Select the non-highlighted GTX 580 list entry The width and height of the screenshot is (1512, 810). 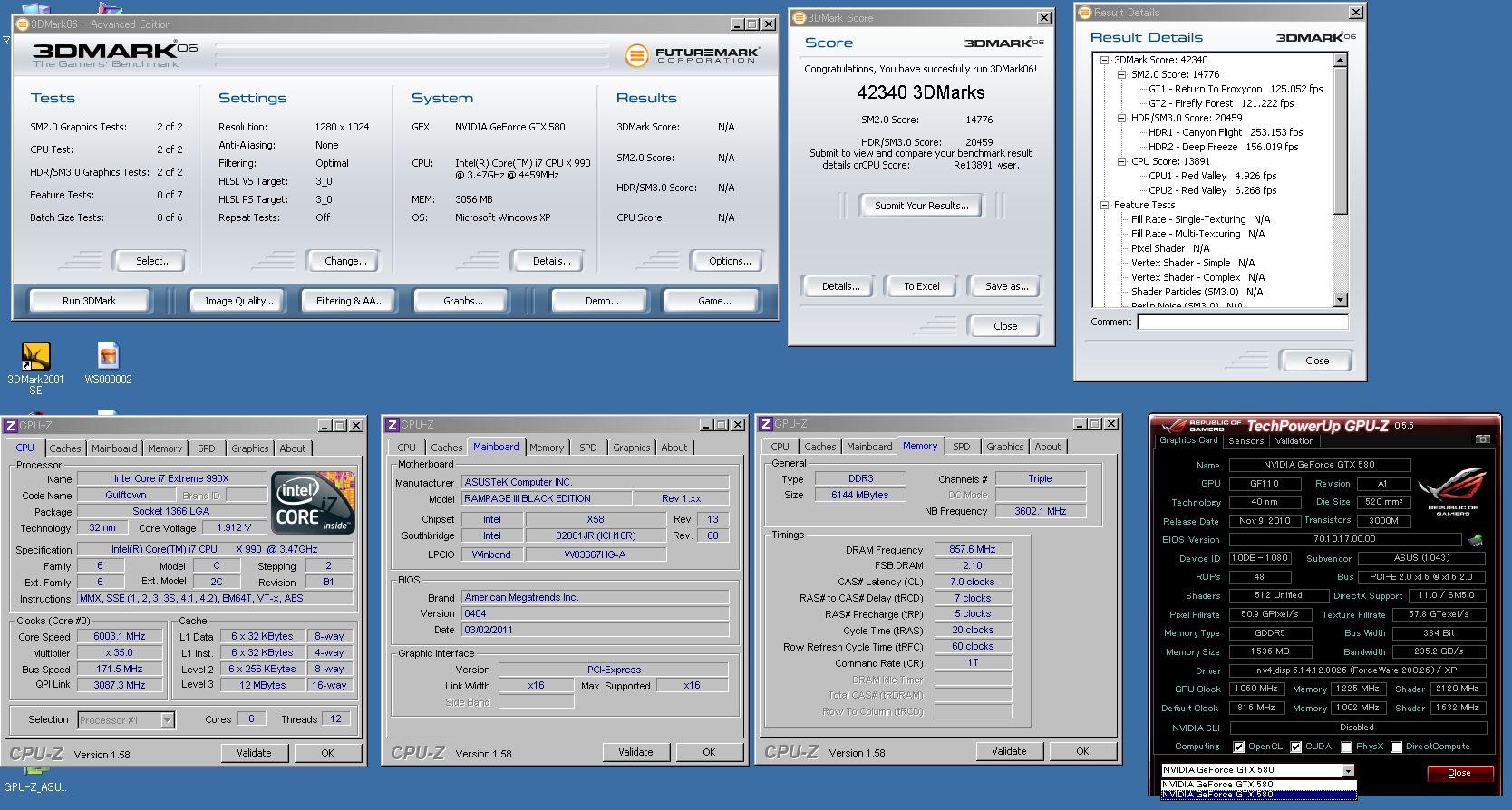pyautogui.click(x=1258, y=785)
